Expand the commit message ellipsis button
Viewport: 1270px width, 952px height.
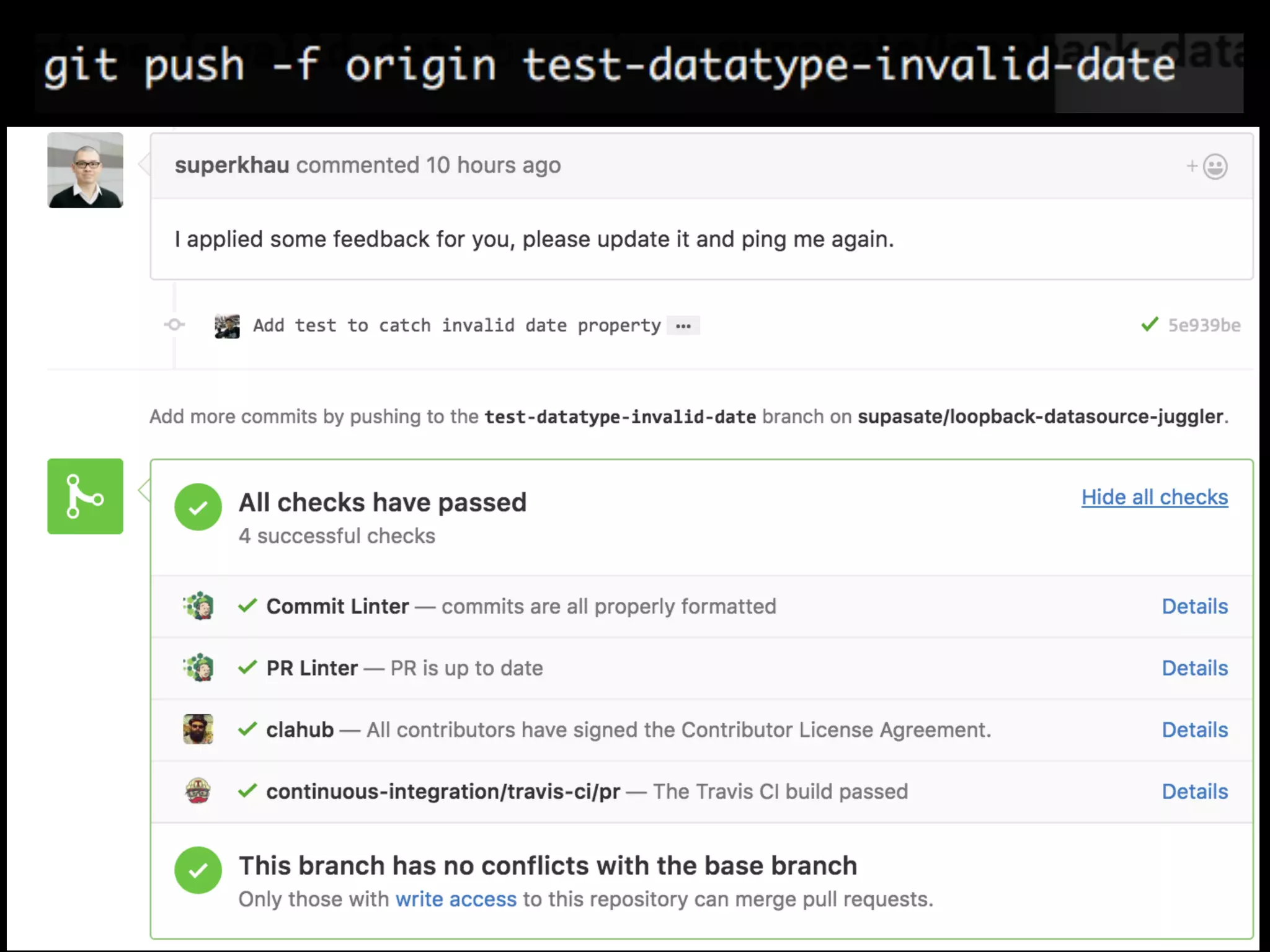click(x=683, y=326)
